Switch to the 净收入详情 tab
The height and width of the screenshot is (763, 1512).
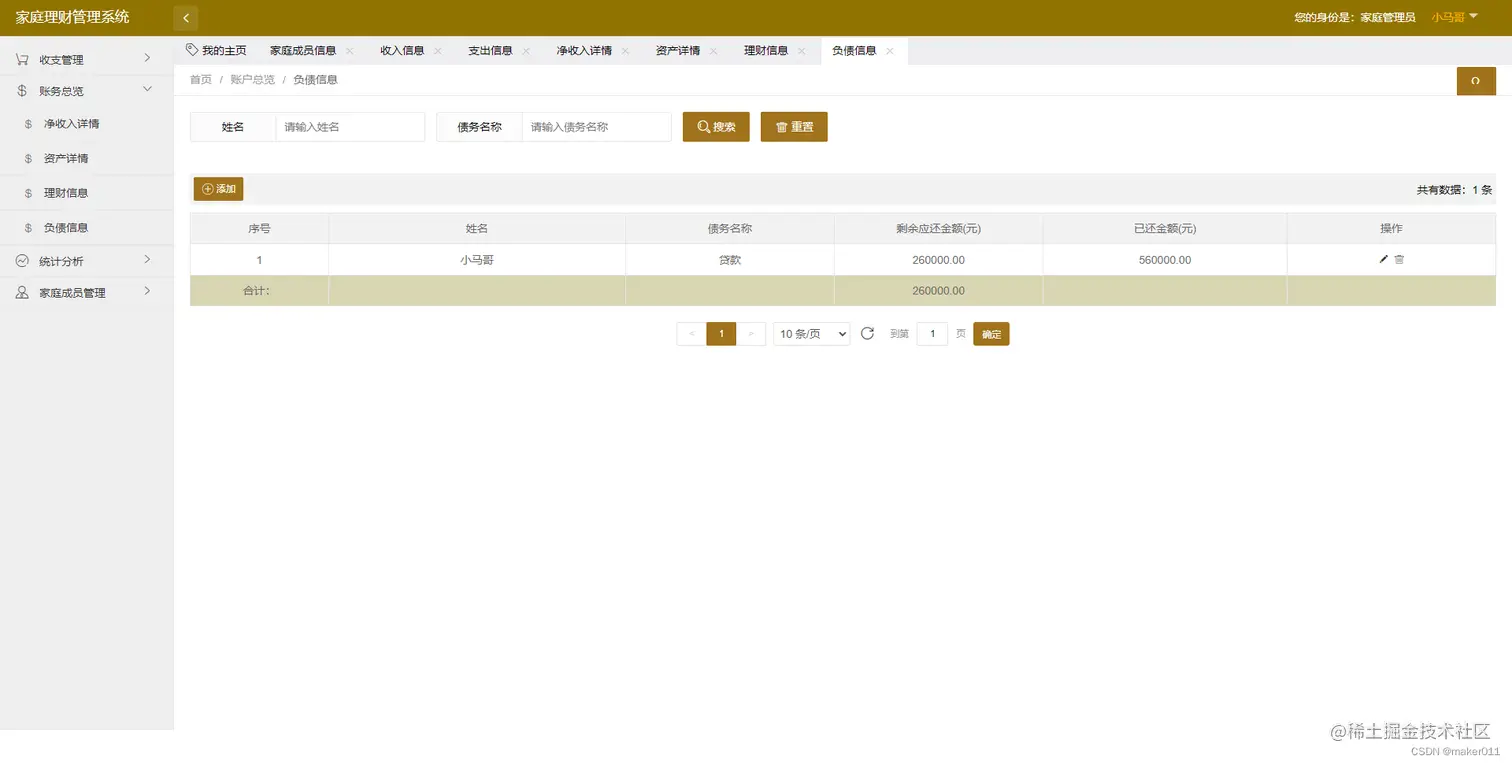tap(584, 50)
